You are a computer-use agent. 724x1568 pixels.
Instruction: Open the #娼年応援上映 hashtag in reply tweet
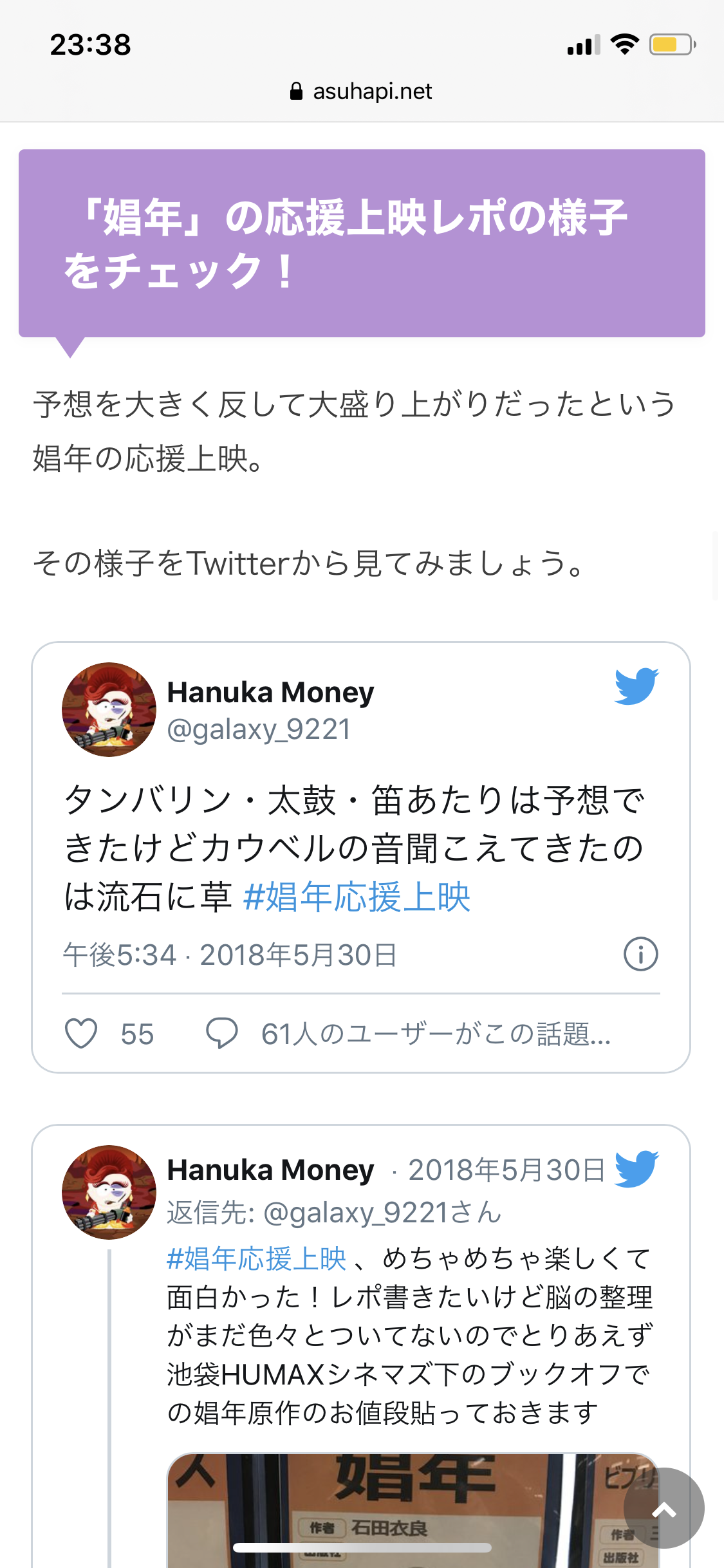[257, 1258]
